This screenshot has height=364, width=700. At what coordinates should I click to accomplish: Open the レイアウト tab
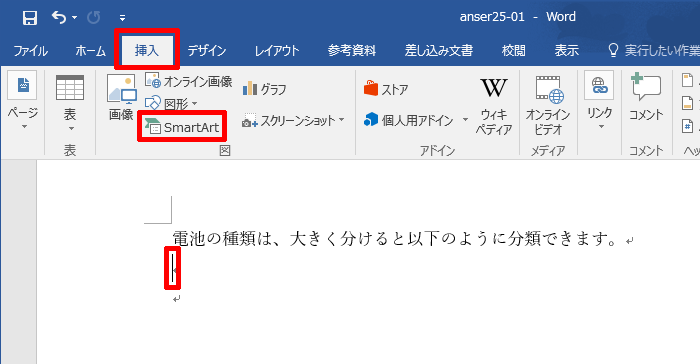[277, 50]
